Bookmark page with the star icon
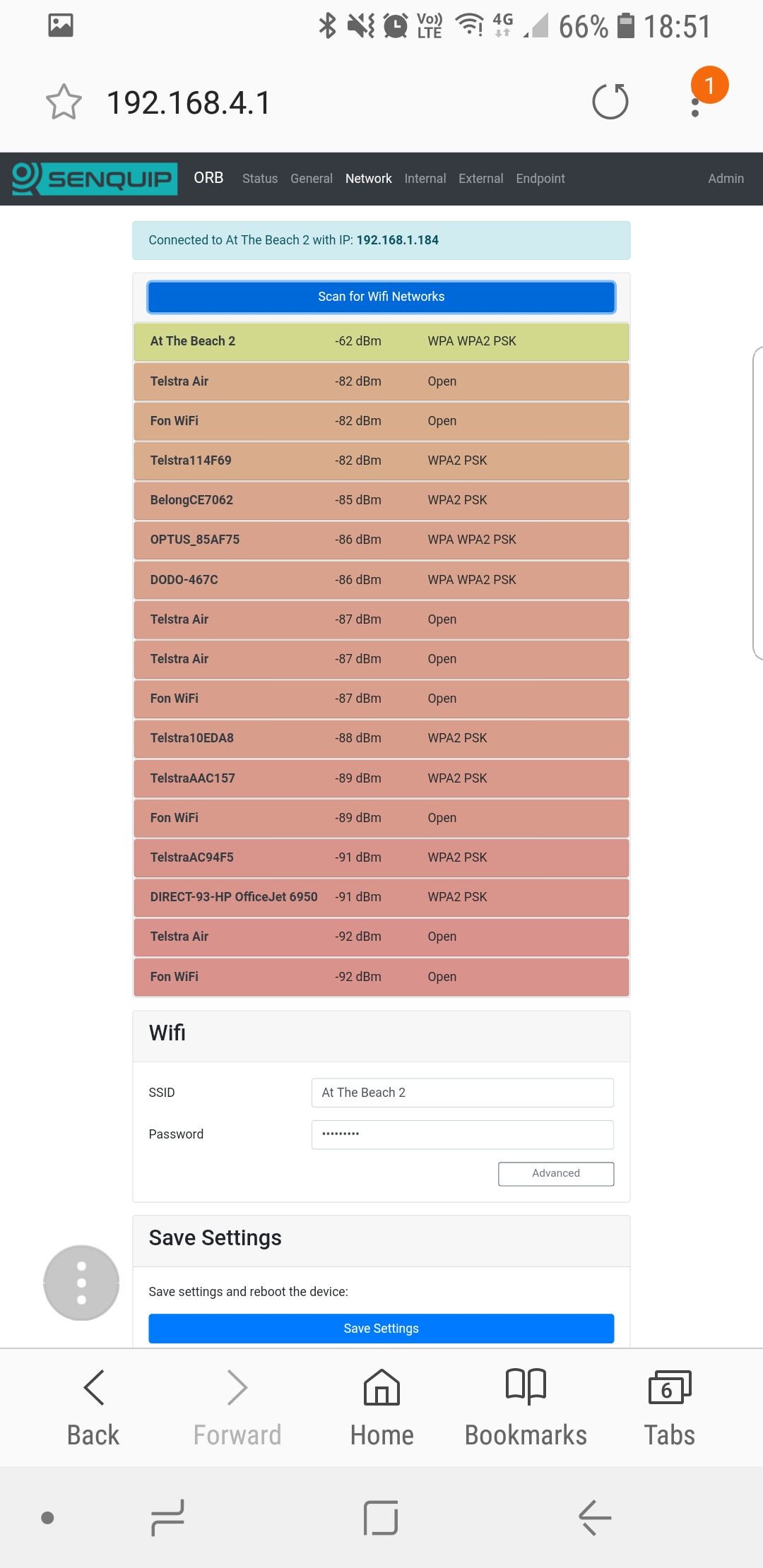Screen dimensions: 763x1568 [x=64, y=102]
